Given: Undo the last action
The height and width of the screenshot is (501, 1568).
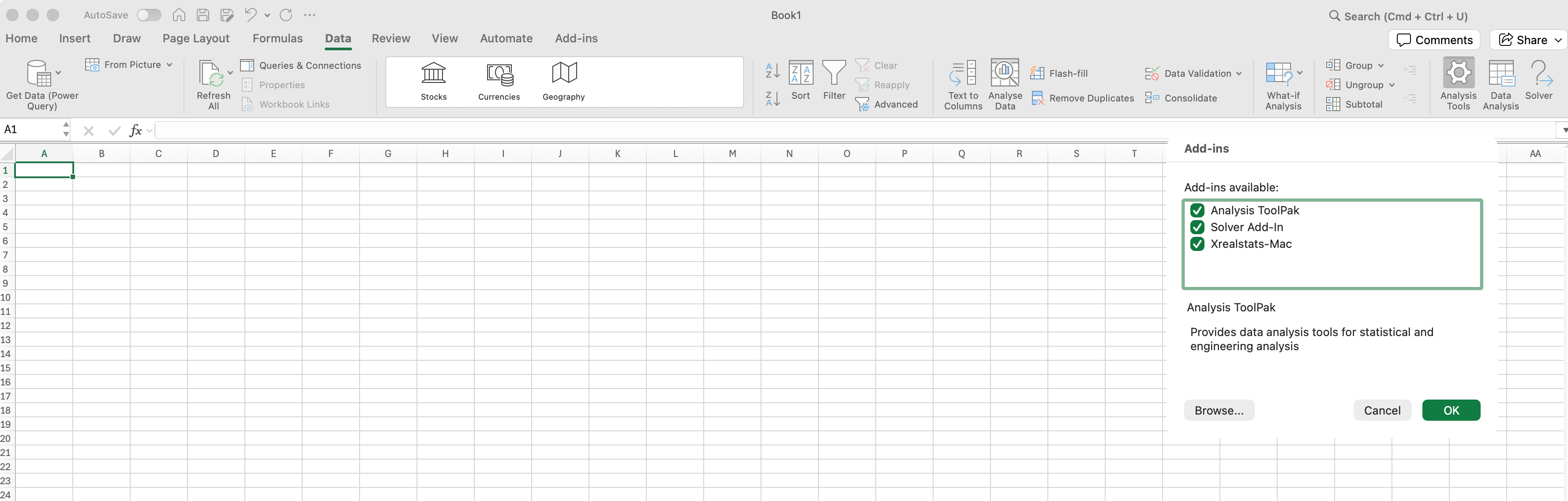Looking at the screenshot, I should click(x=250, y=15).
